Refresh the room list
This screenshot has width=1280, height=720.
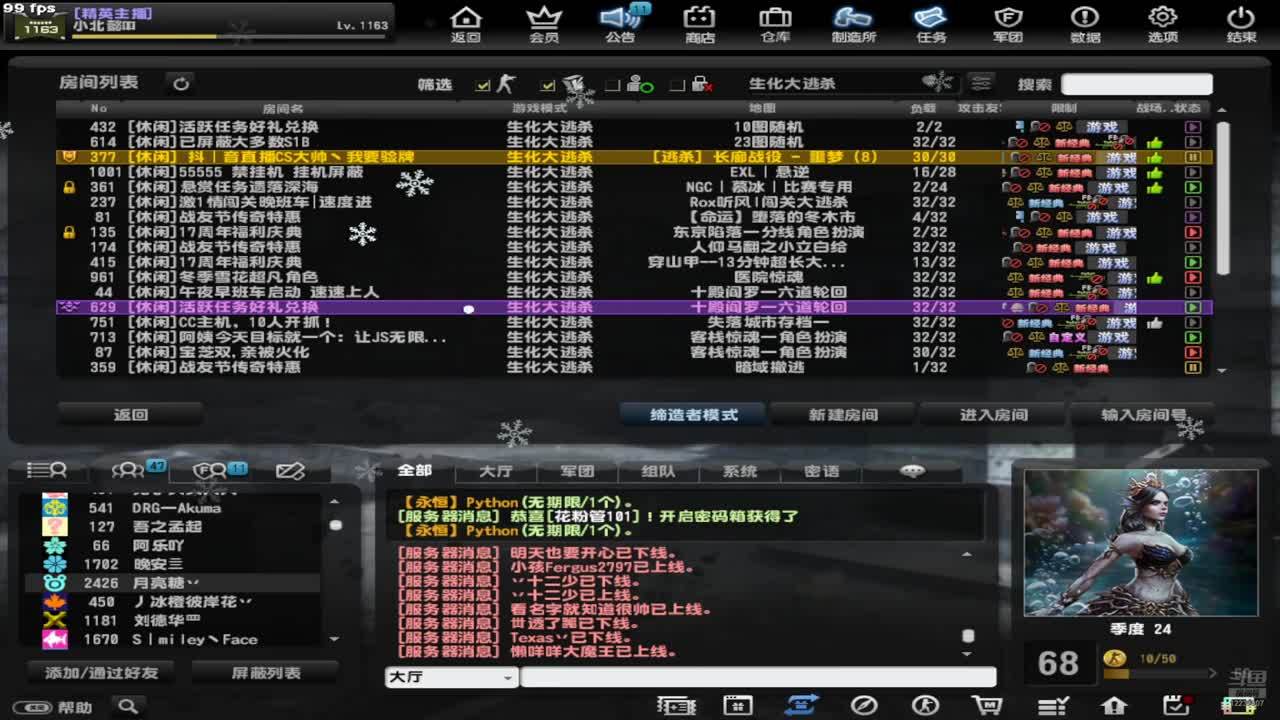click(181, 84)
